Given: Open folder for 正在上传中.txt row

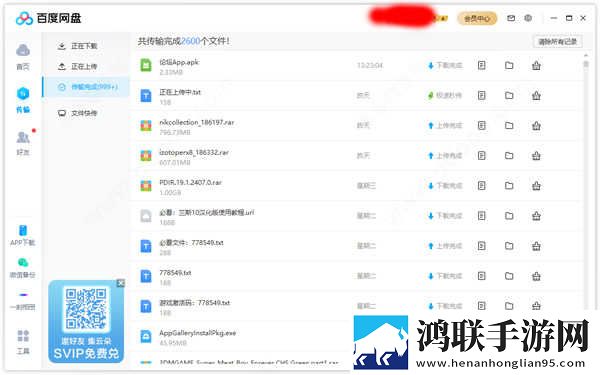Looking at the screenshot, I should [509, 95].
